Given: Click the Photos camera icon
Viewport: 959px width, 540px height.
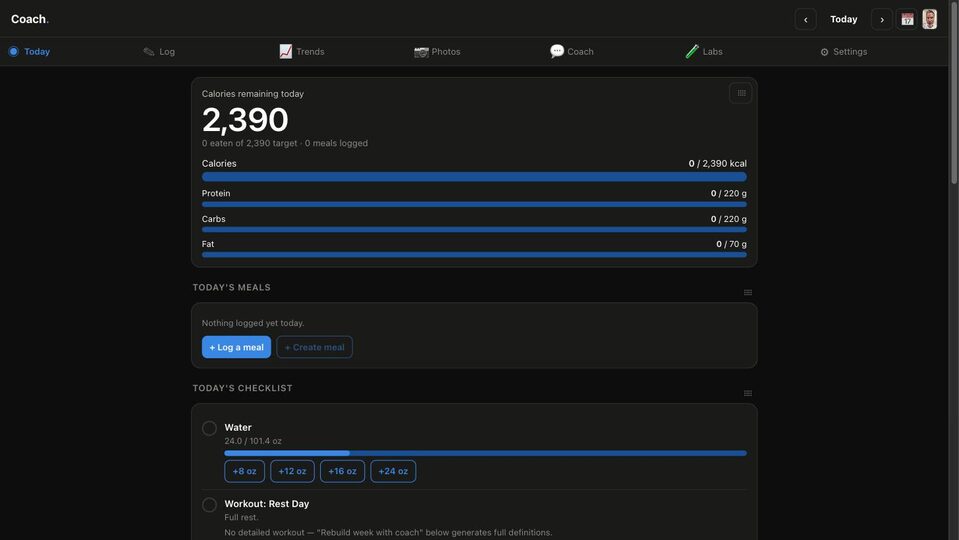Looking at the screenshot, I should pyautogui.click(x=421, y=52).
